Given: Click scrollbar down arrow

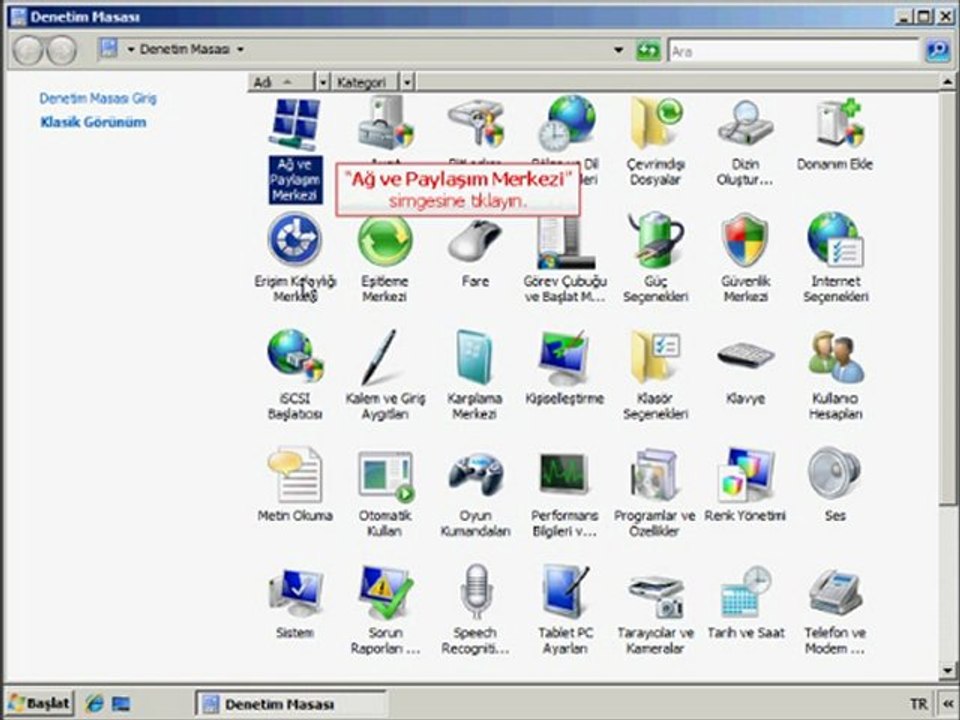Looking at the screenshot, I should coord(947,671).
